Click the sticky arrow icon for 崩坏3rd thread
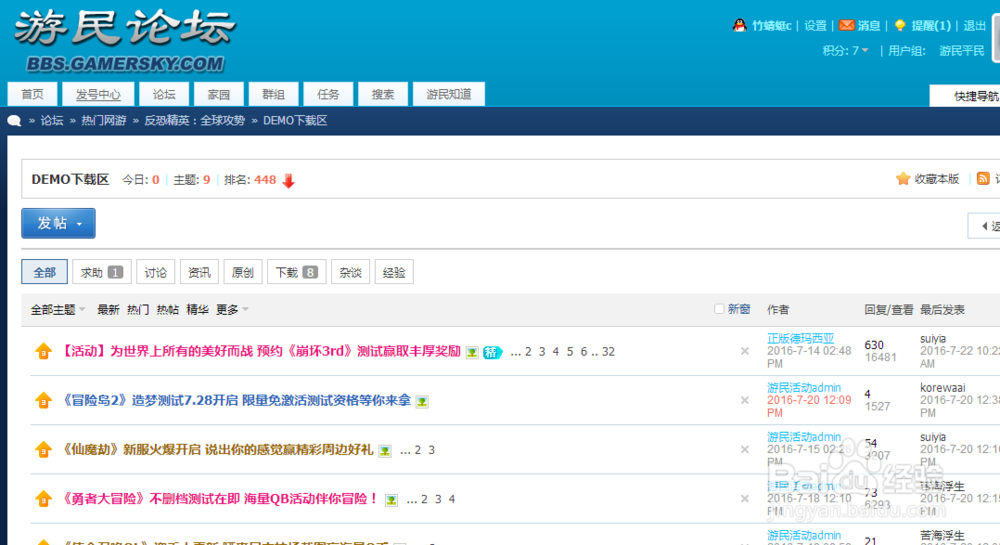 click(x=43, y=351)
